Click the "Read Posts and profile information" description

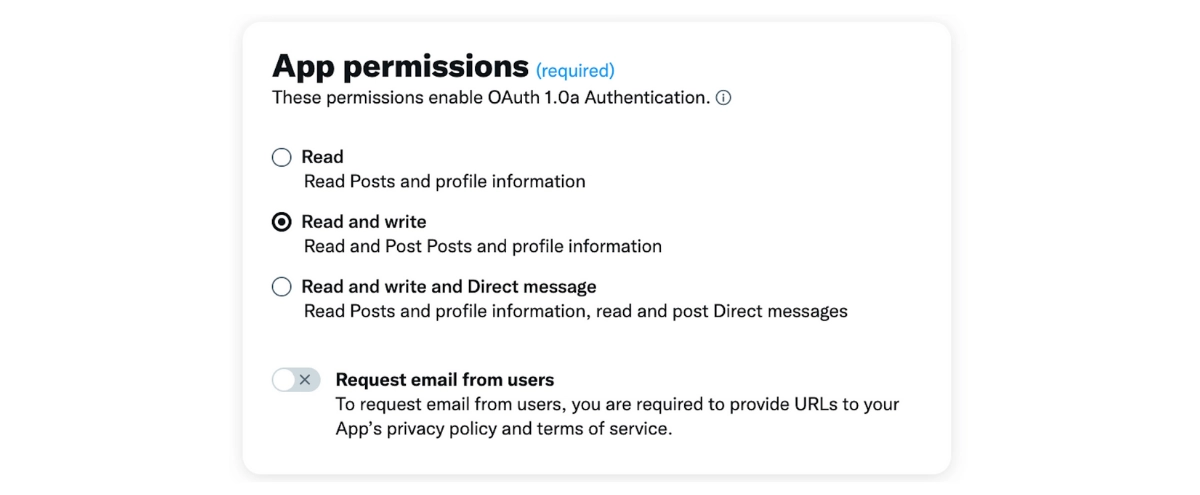point(445,182)
